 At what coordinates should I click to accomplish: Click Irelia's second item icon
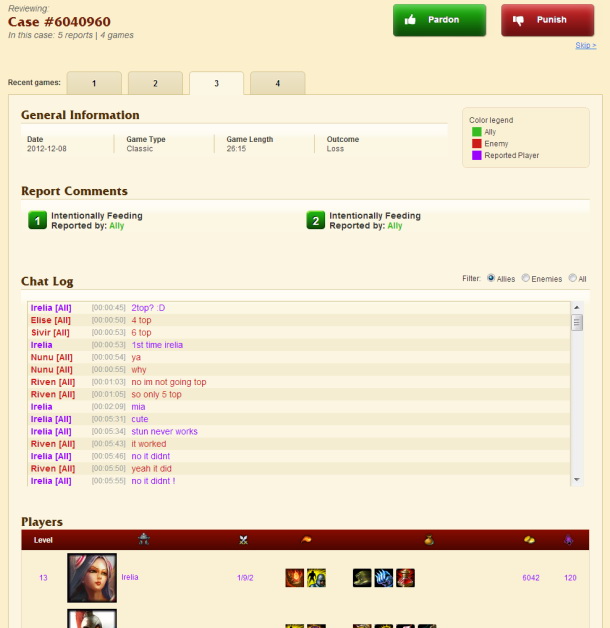tap(384, 578)
